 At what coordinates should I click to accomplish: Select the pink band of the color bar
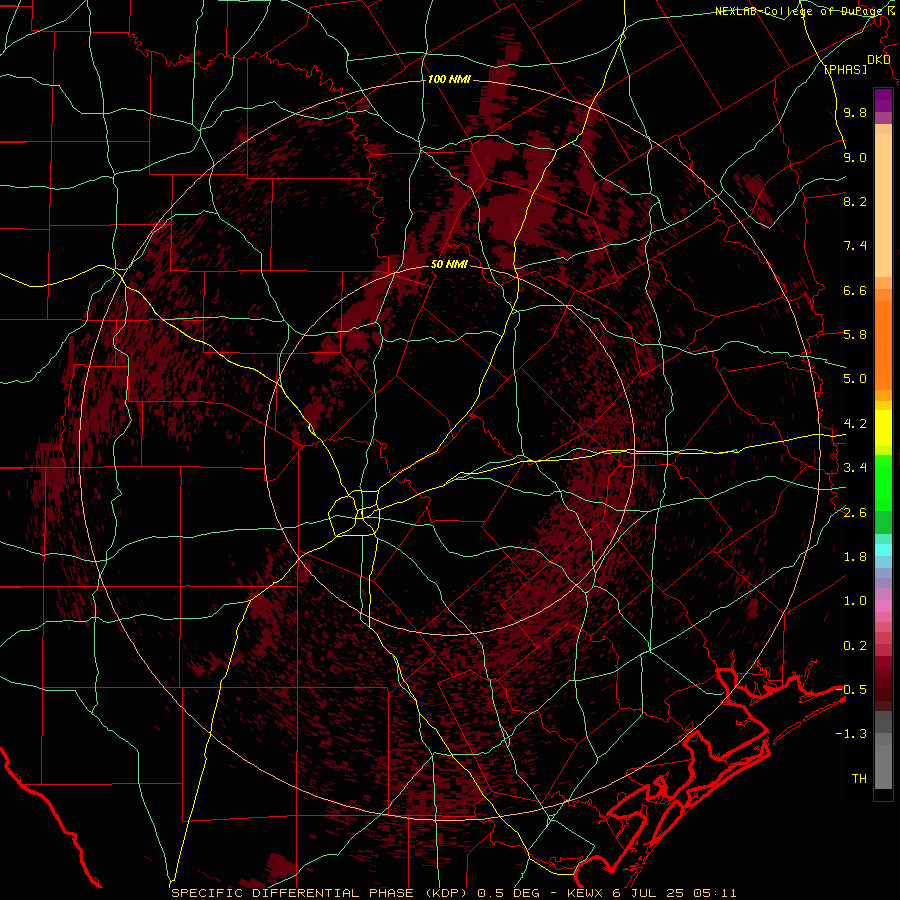(883, 606)
